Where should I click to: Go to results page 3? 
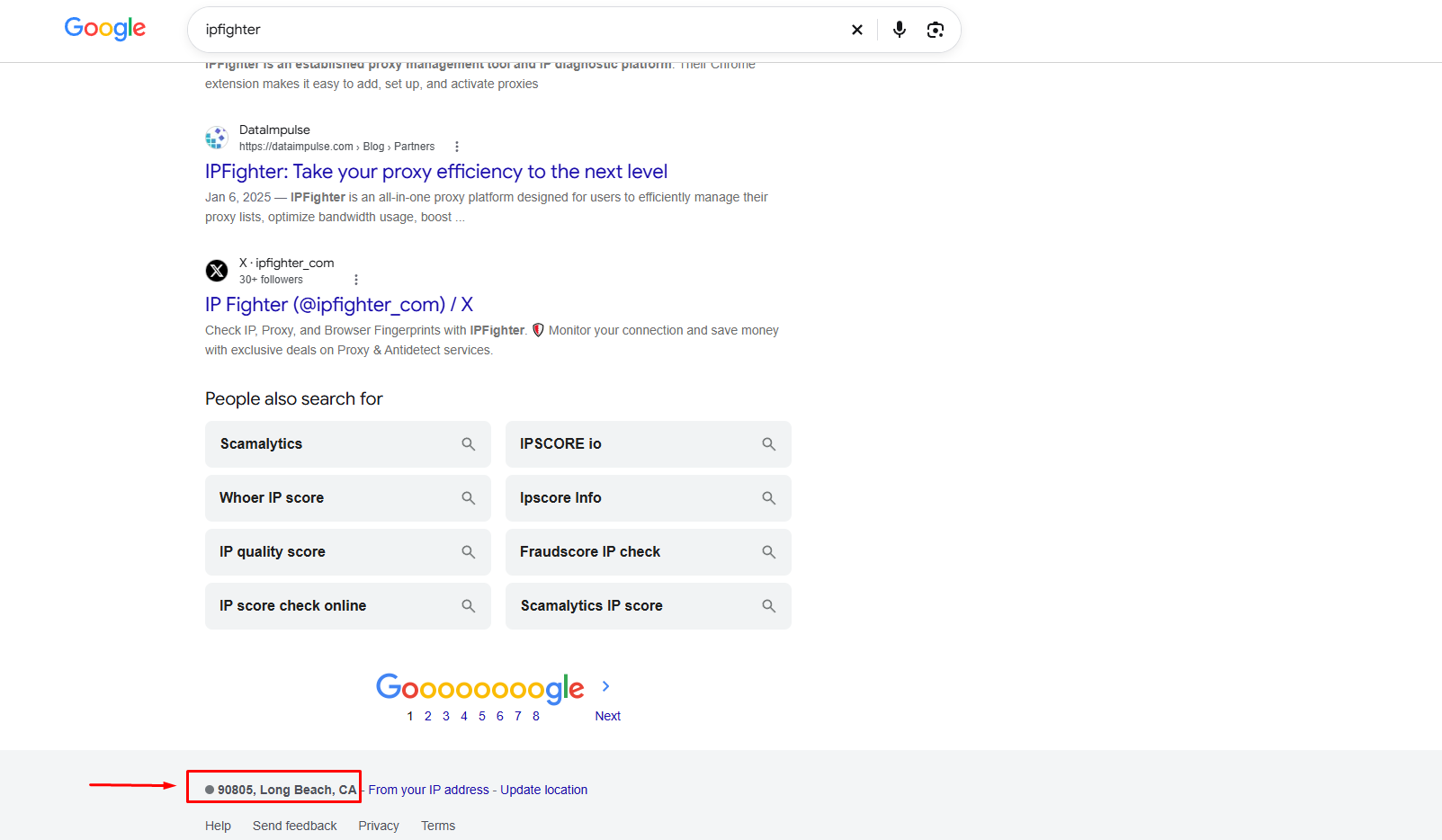point(446,716)
